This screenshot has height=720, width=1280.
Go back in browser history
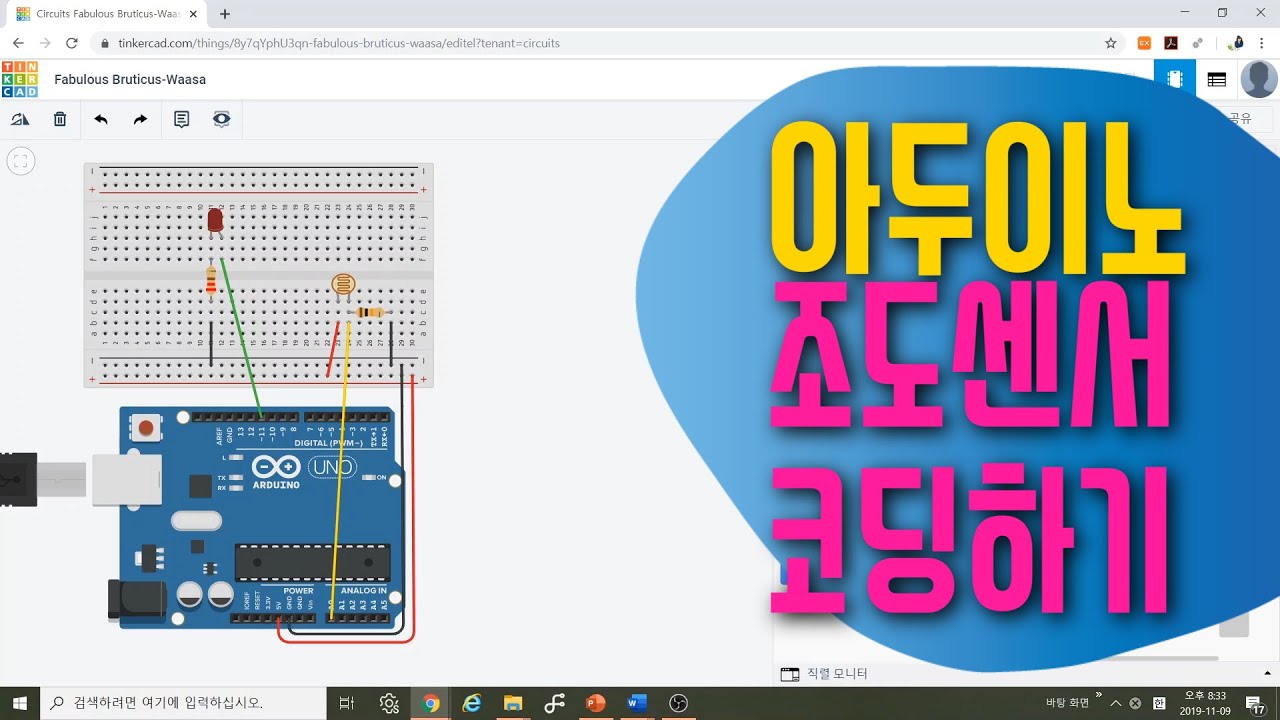coord(18,43)
